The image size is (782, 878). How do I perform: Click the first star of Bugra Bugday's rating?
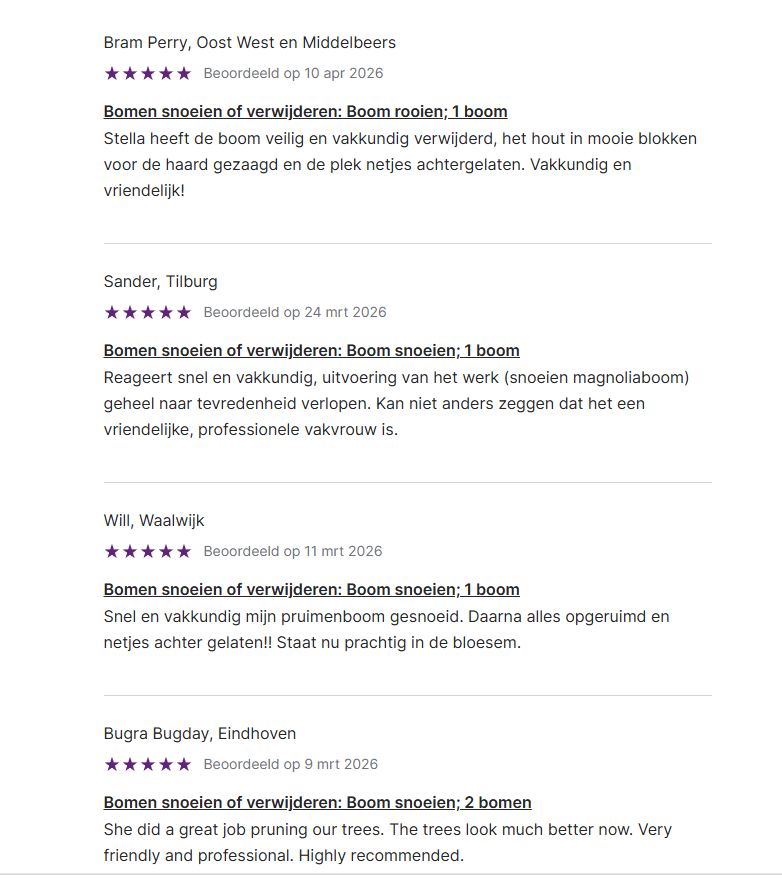(111, 764)
